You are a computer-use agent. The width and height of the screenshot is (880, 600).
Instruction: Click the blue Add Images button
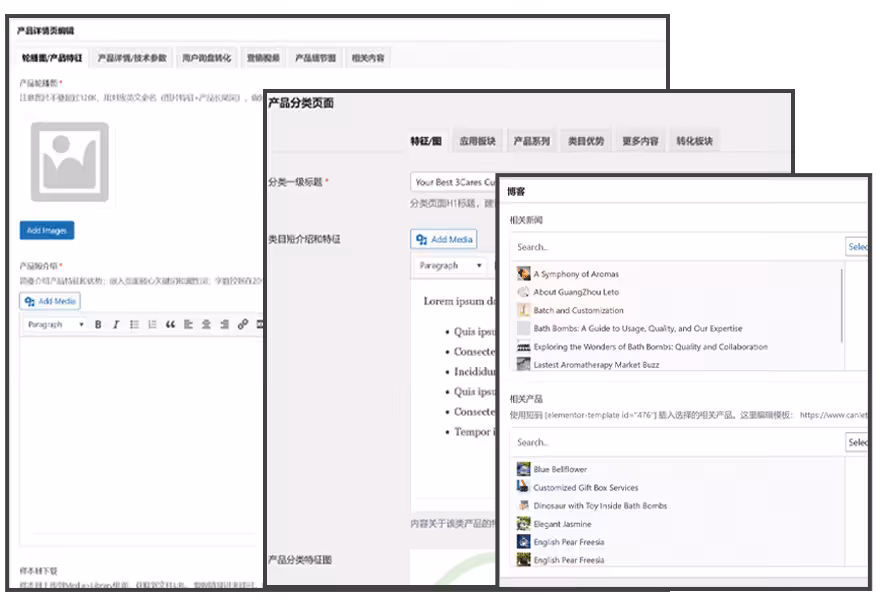point(47,230)
